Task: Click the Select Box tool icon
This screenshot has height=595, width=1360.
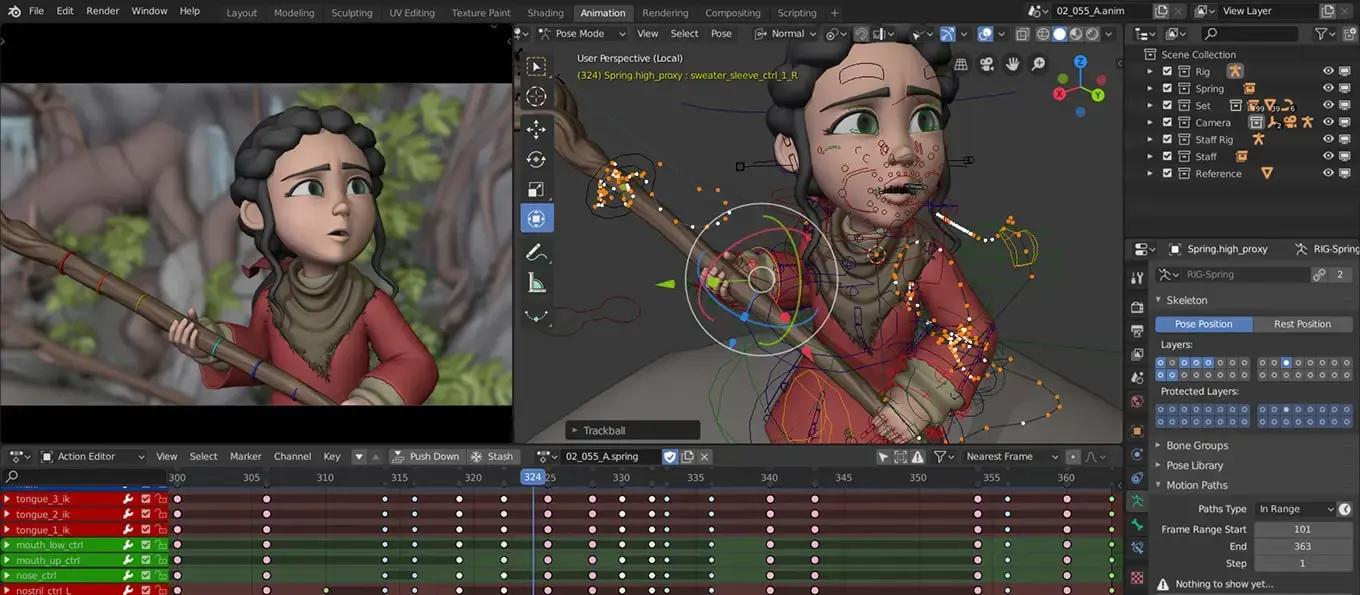Action: pos(536,66)
